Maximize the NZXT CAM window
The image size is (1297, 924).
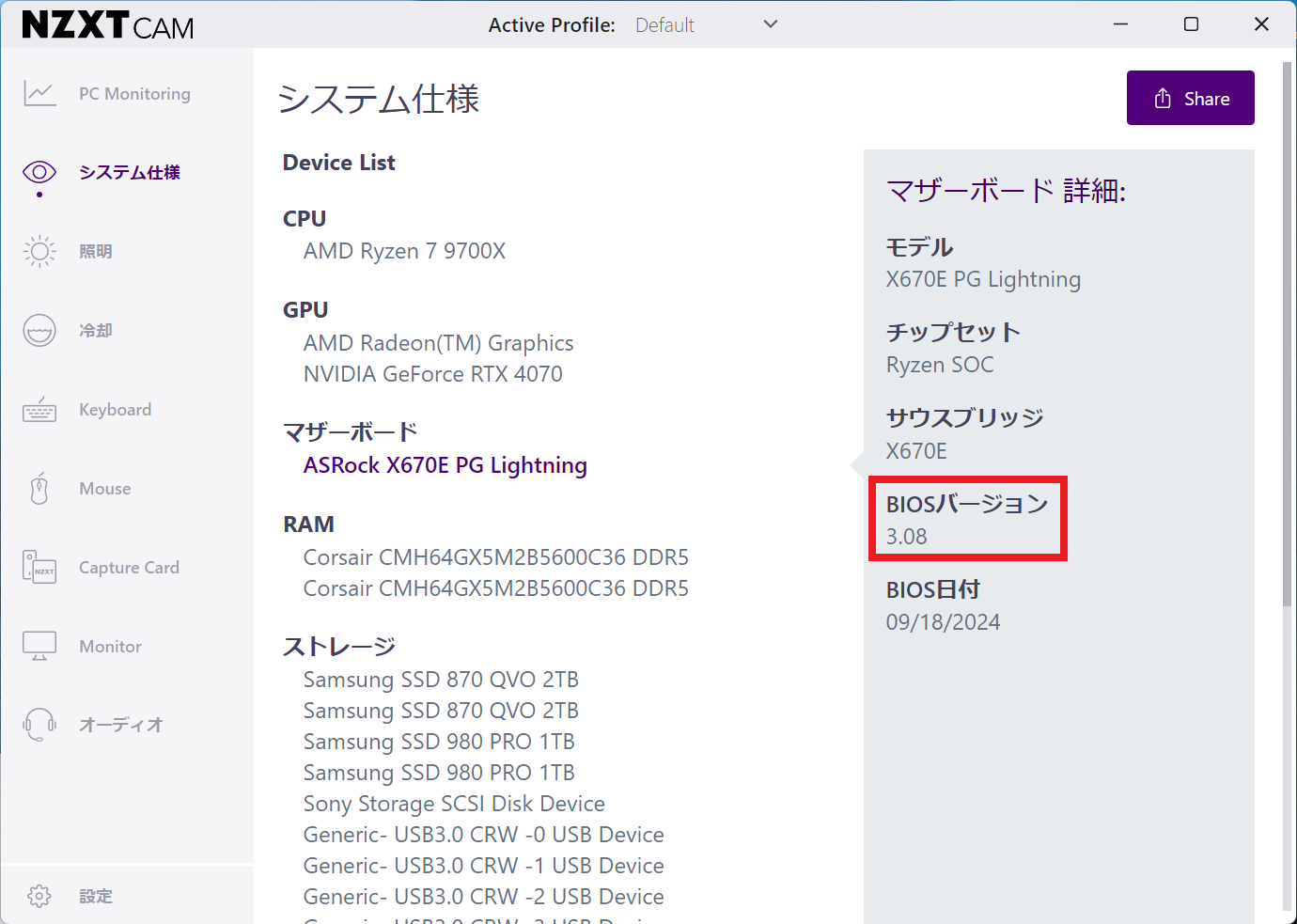point(1191,24)
